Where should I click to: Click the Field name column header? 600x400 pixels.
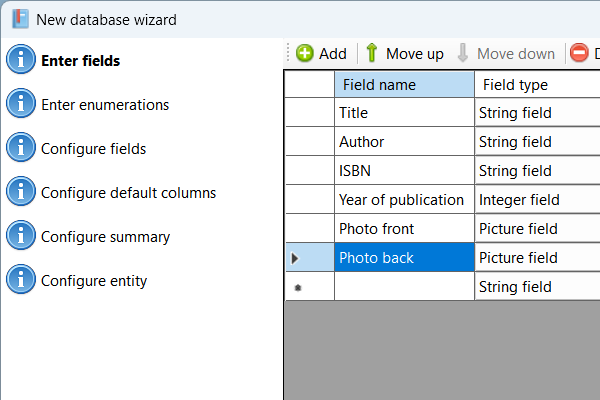point(404,85)
